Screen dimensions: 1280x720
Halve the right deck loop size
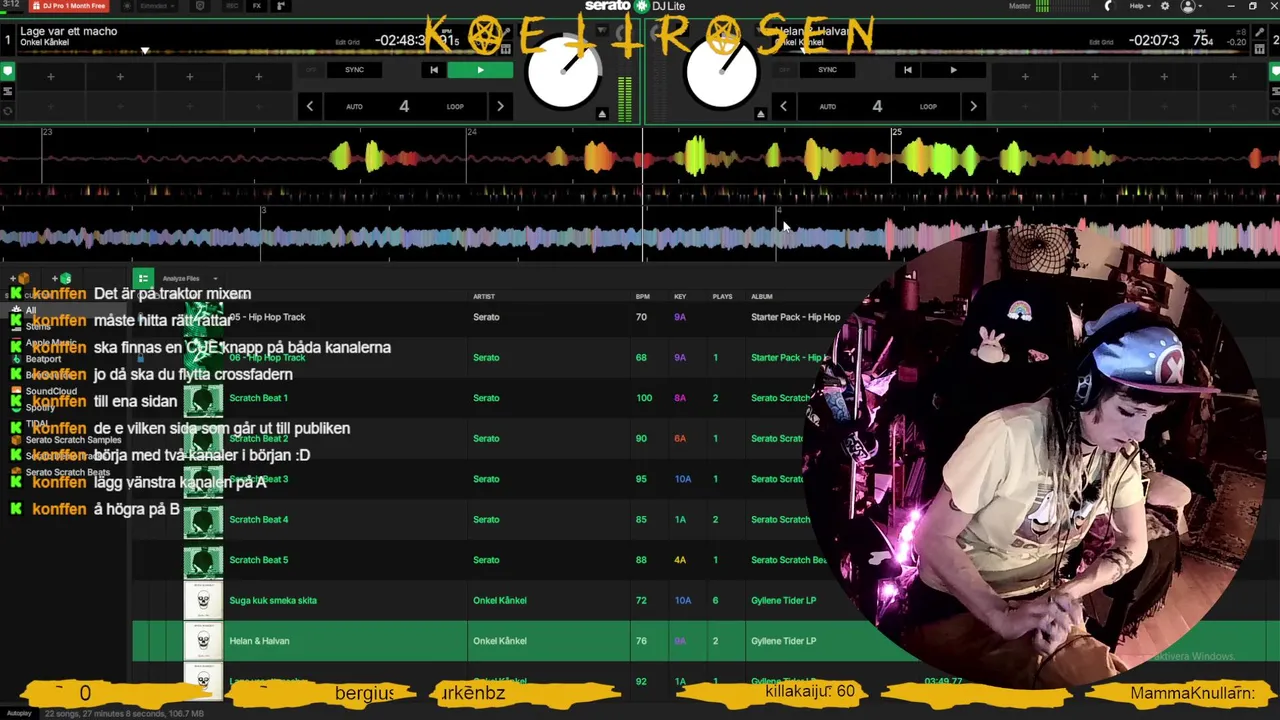(x=783, y=106)
